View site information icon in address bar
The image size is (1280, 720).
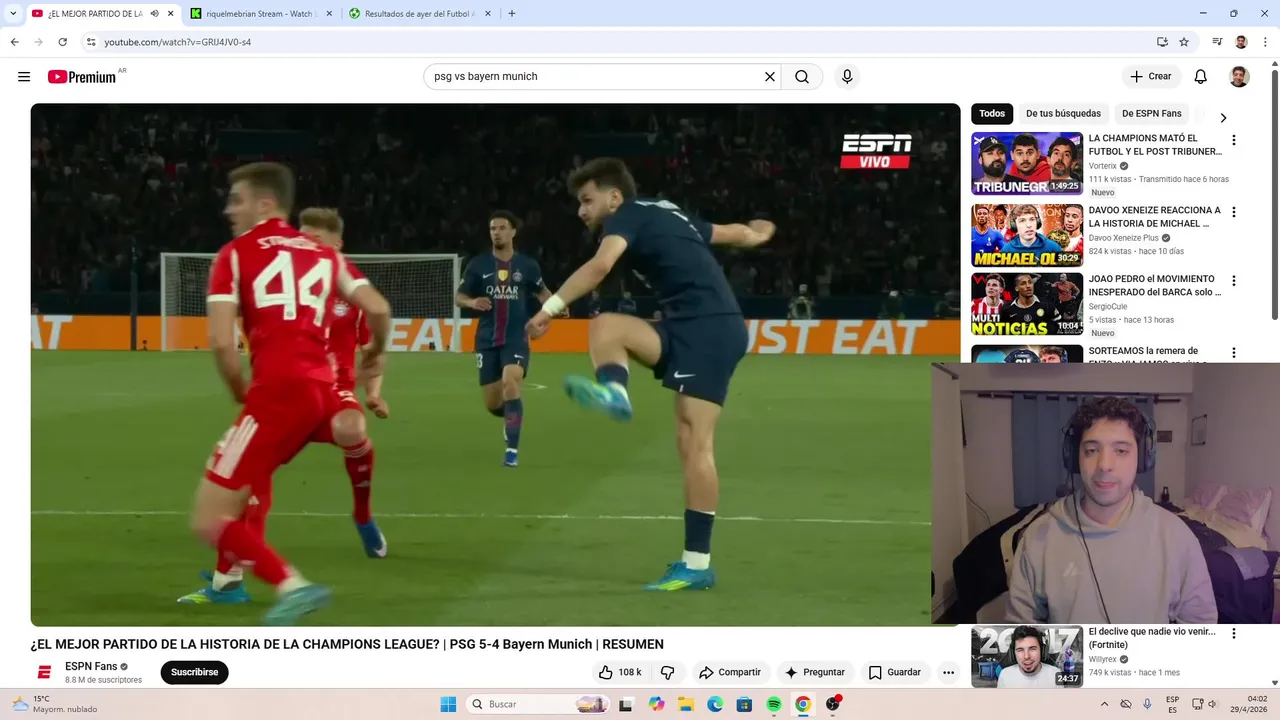(90, 42)
